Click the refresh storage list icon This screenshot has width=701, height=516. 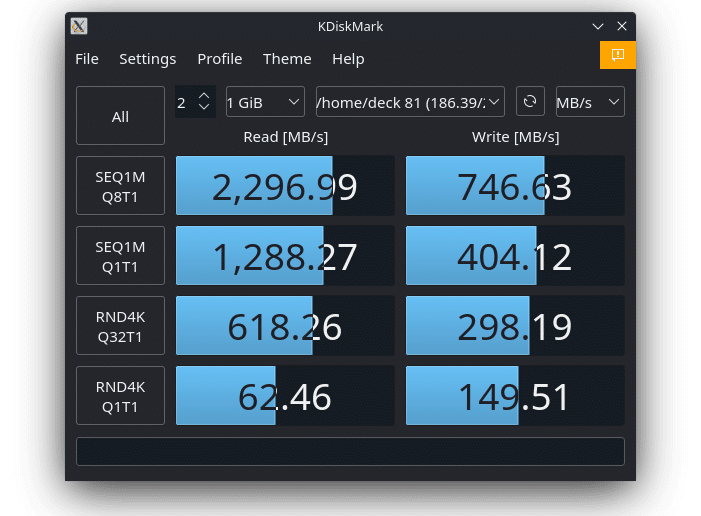point(530,102)
